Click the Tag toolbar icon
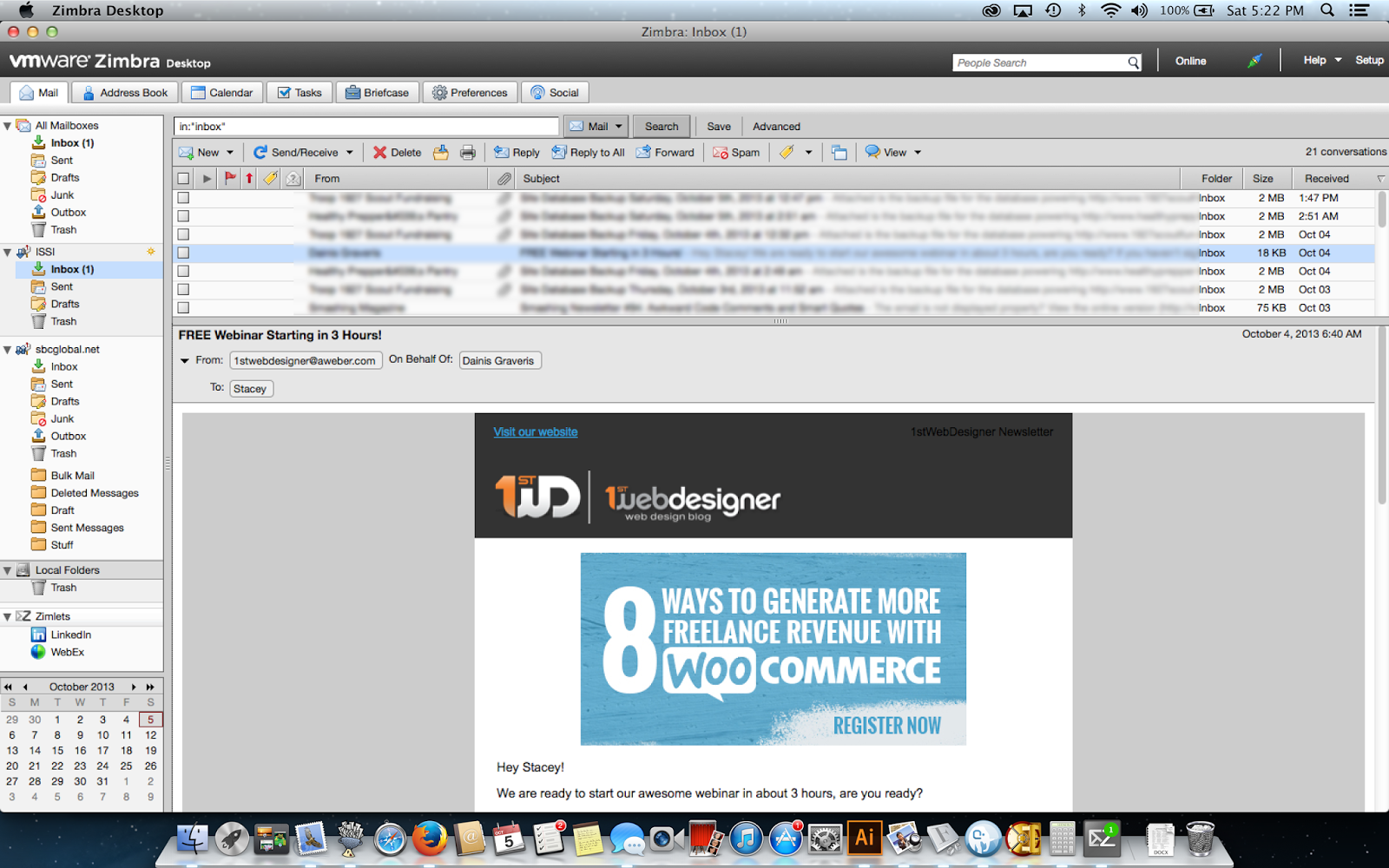 point(787,153)
